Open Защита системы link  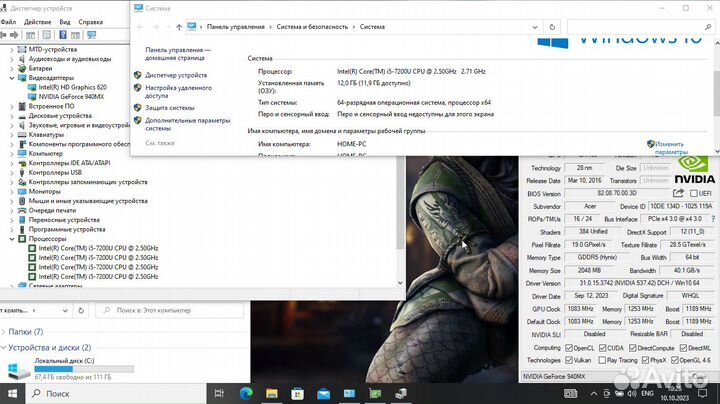coord(169,108)
